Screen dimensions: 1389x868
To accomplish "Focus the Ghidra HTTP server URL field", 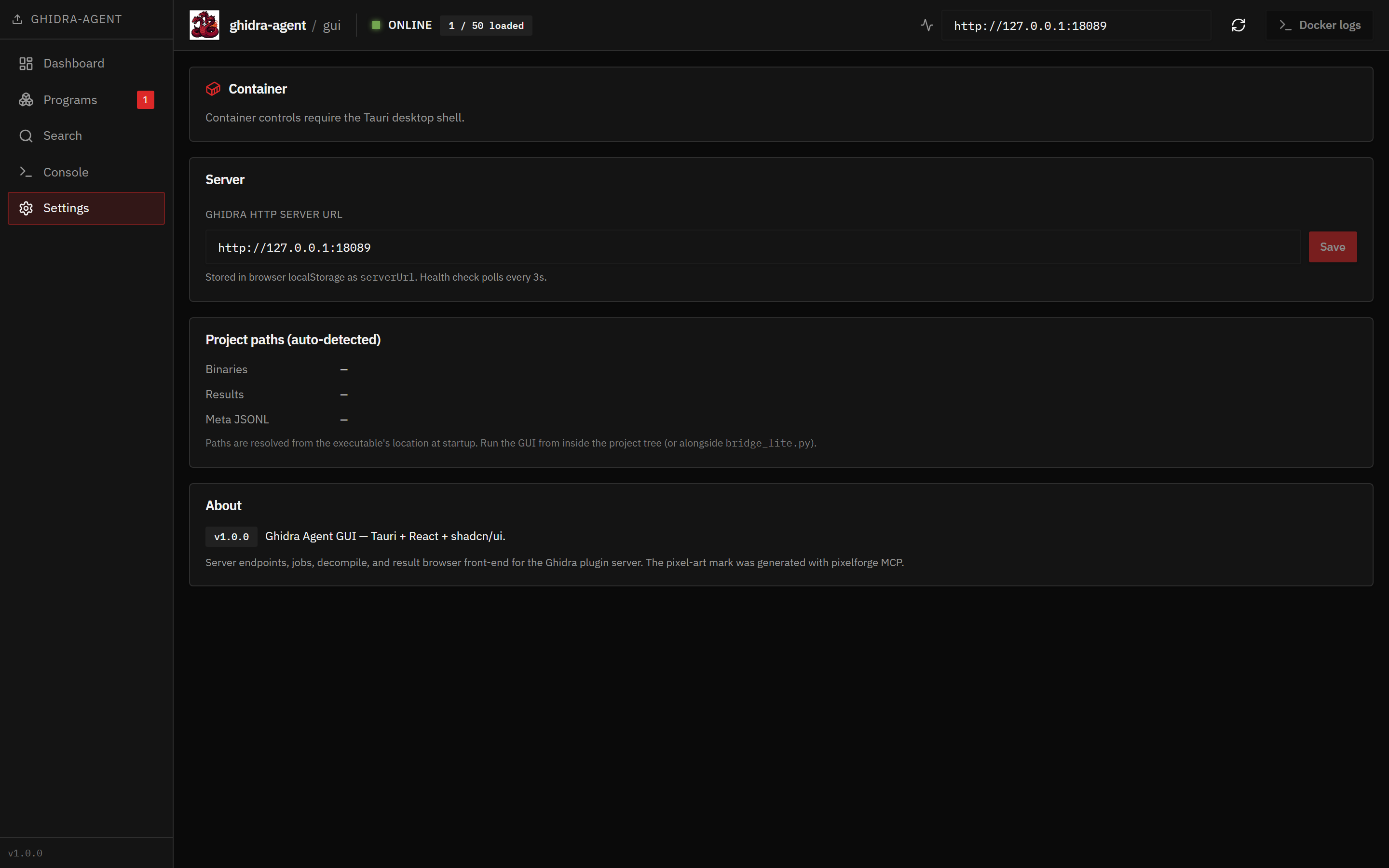I will [752, 247].
